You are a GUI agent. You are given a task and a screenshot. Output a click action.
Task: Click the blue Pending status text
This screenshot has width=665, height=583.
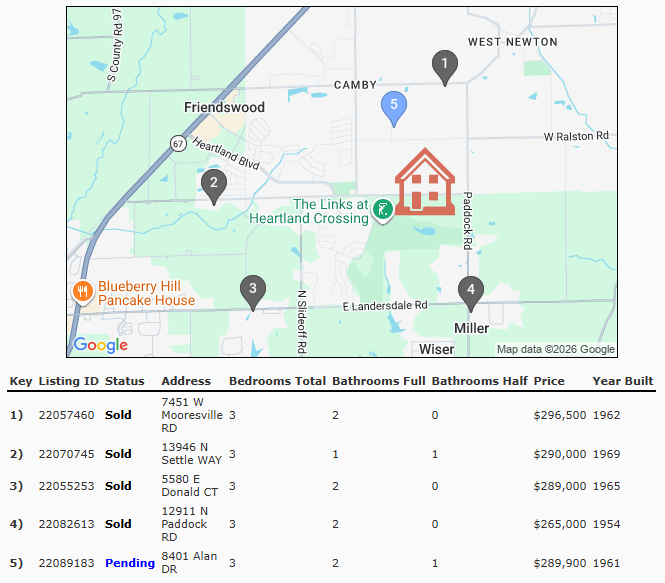click(130, 563)
